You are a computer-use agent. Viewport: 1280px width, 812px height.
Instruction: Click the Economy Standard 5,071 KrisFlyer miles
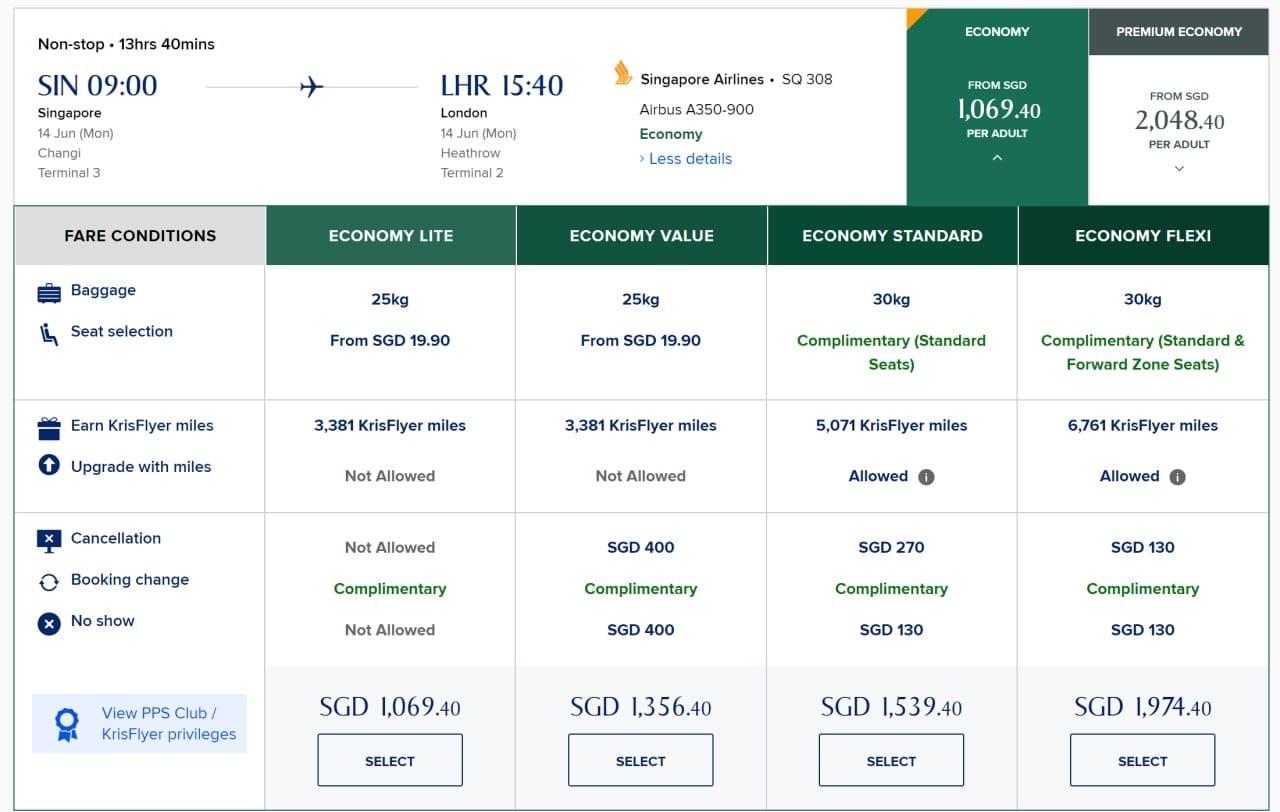click(x=892, y=425)
